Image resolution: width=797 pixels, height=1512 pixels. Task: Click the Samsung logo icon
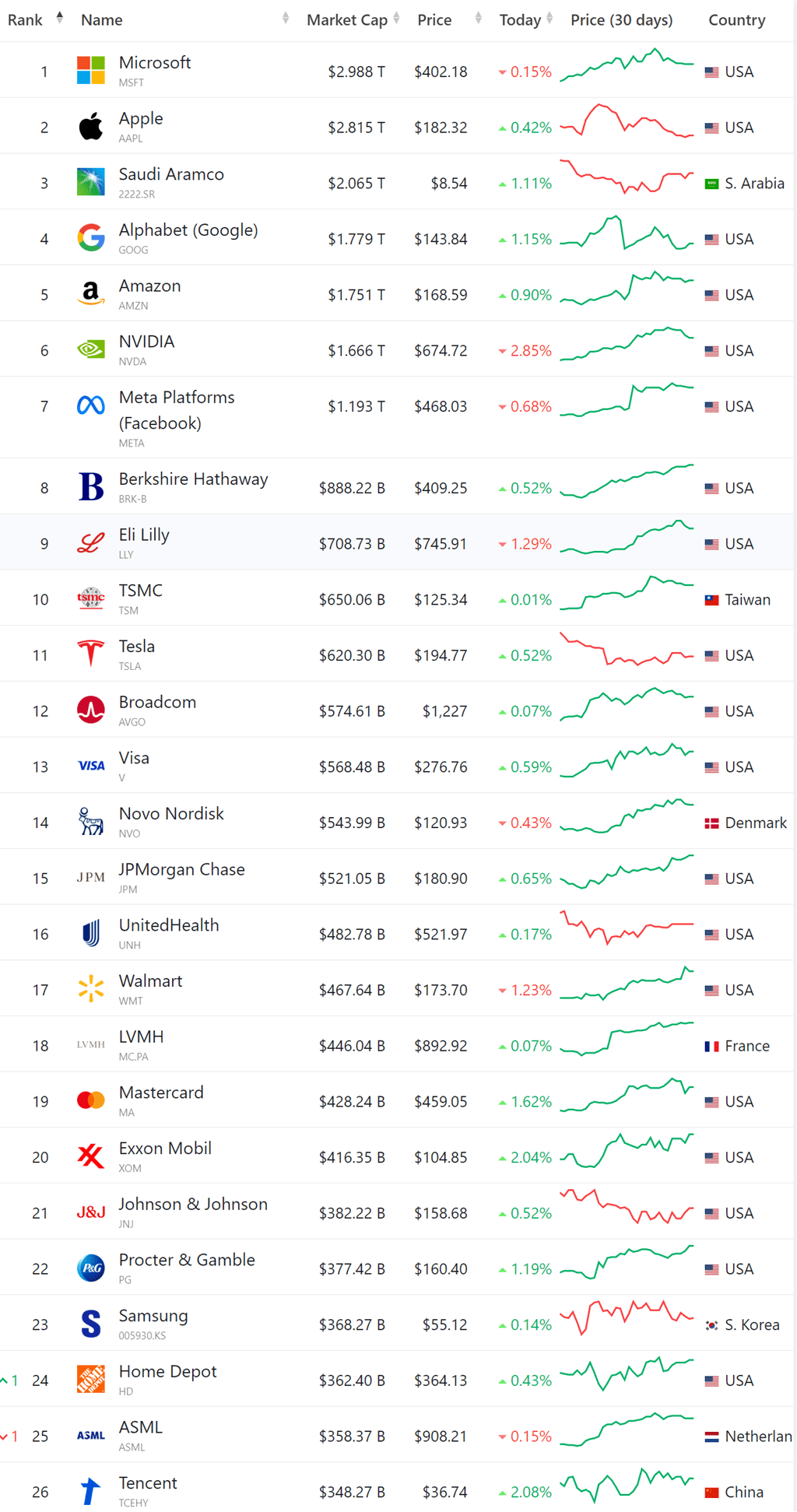pyautogui.click(x=91, y=1324)
